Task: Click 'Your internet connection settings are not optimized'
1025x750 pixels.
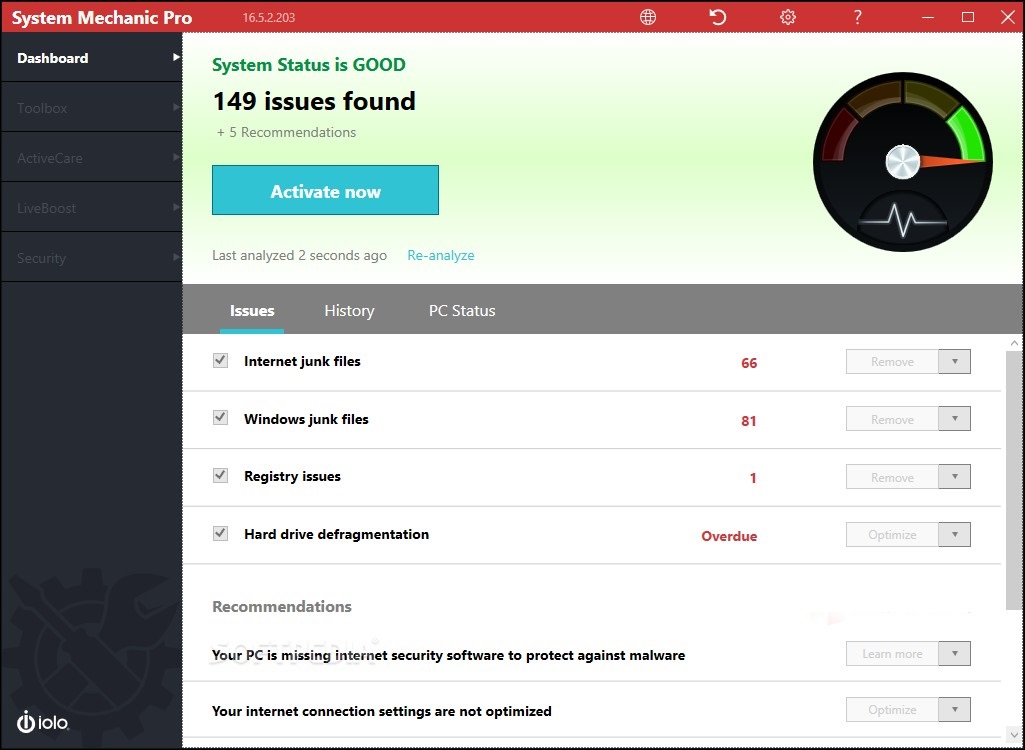Action: 382,711
